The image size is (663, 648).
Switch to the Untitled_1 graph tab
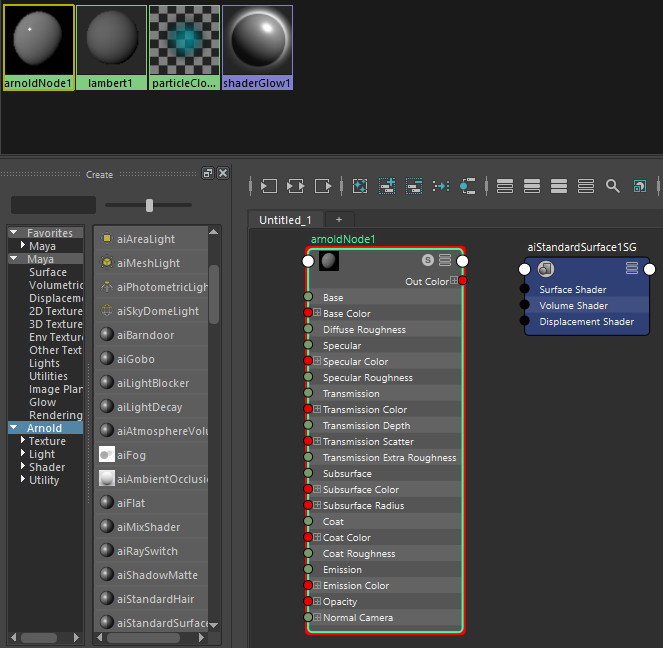[x=285, y=220]
